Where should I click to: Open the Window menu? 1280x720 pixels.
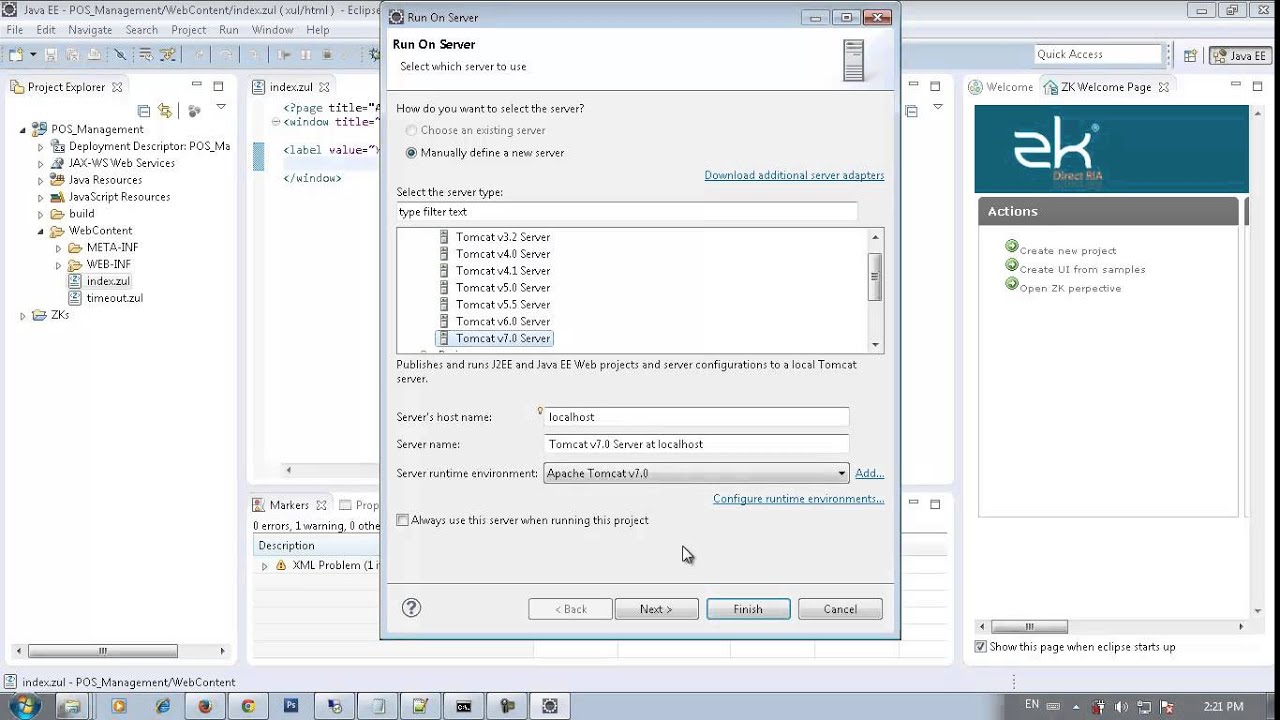tap(272, 30)
